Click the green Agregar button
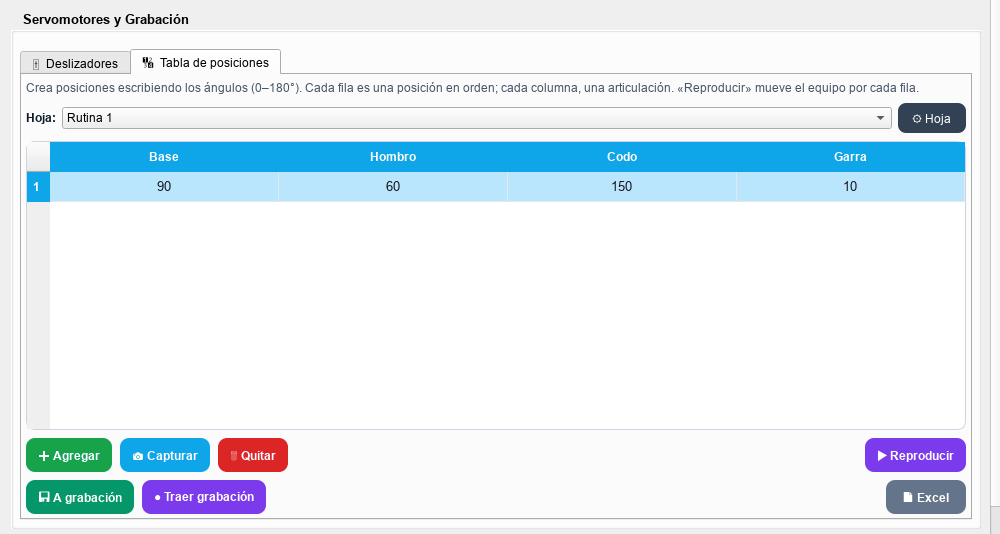Image resolution: width=1000 pixels, height=534 pixels. pos(69,456)
